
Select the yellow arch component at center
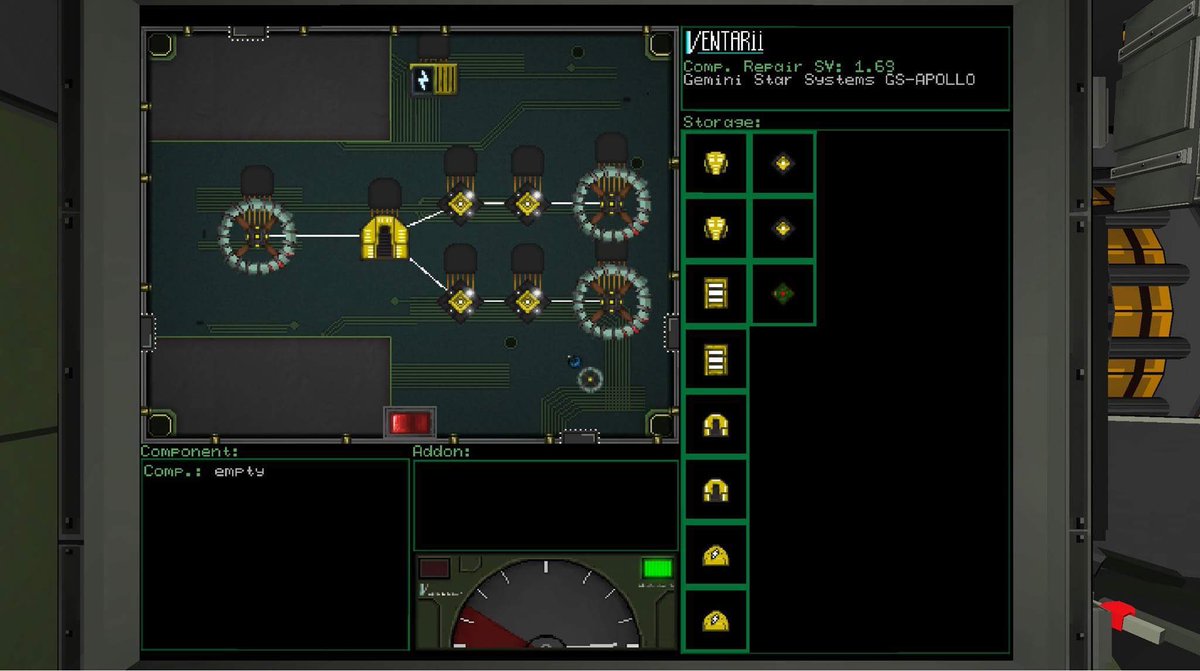(x=384, y=238)
